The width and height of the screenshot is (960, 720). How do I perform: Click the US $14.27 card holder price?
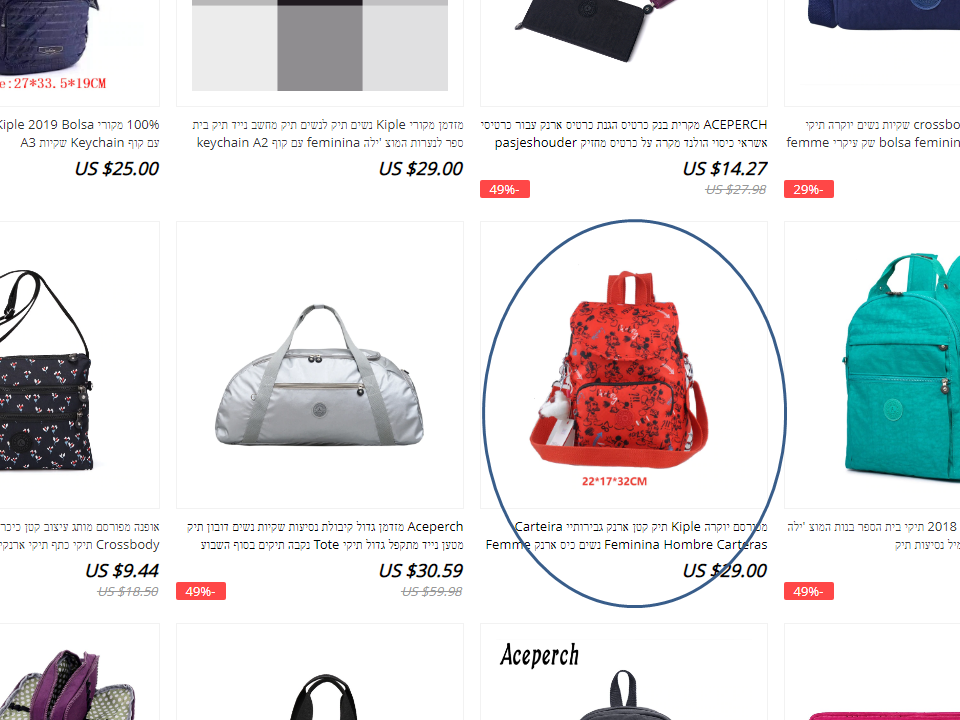tap(725, 168)
